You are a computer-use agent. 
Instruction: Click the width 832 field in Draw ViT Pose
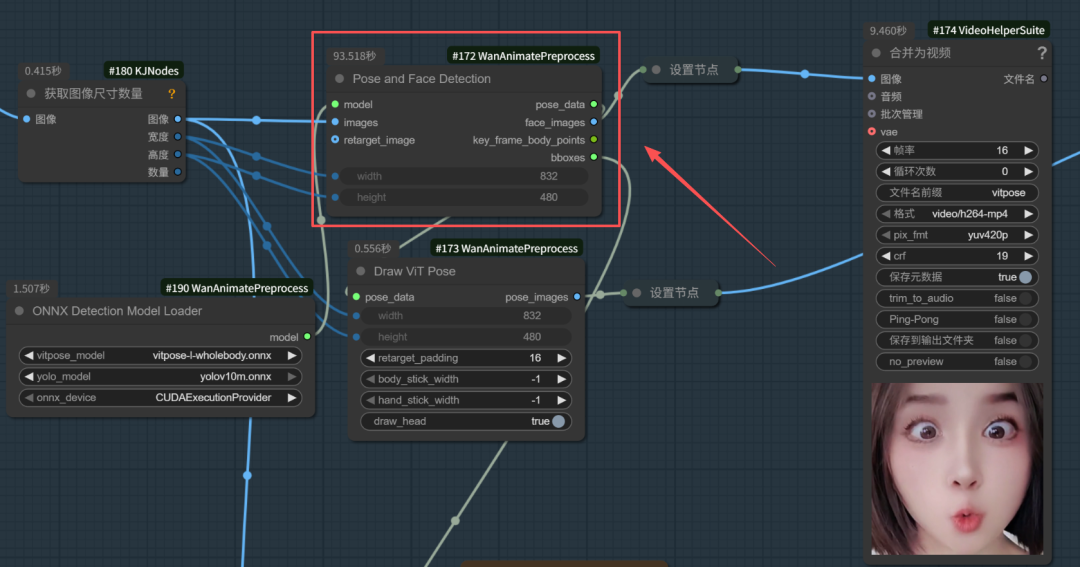click(466, 316)
